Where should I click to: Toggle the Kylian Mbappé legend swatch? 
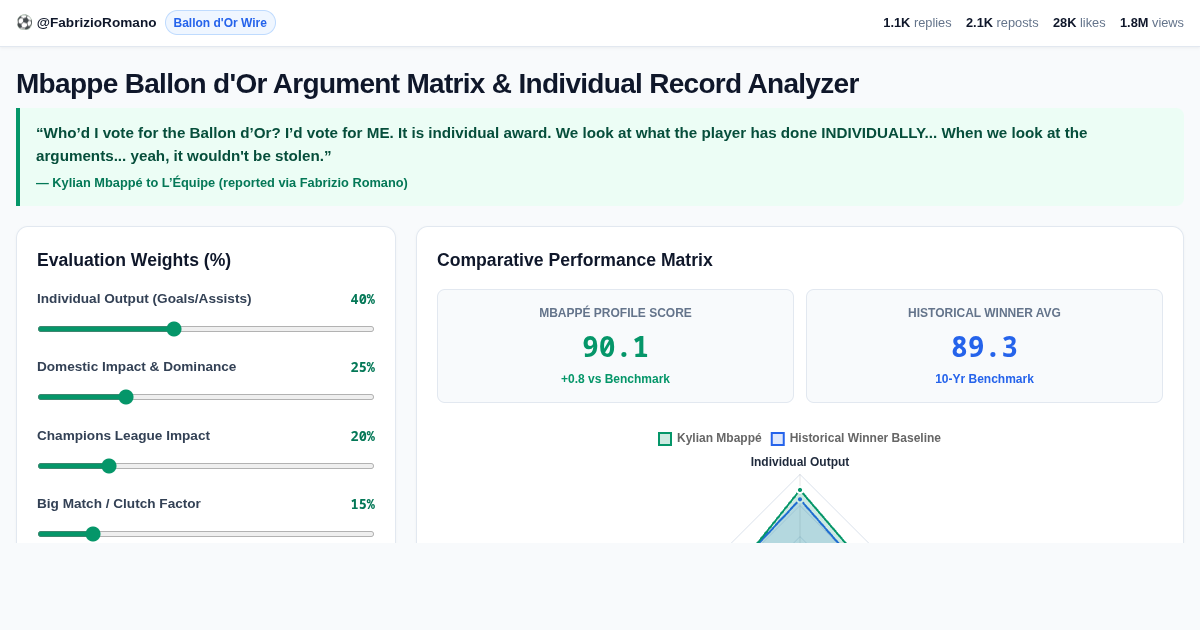665,439
